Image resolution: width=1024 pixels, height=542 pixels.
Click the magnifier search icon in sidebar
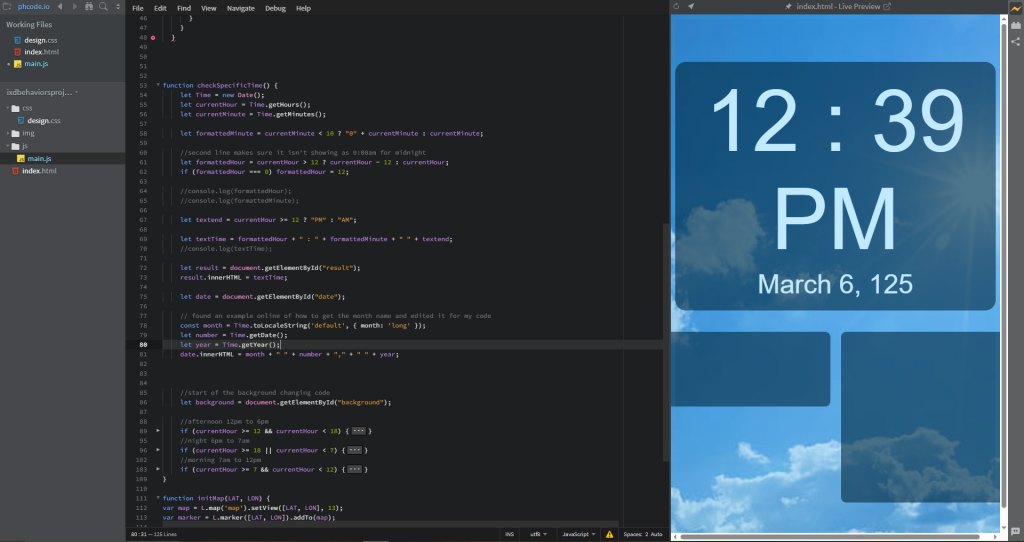click(x=104, y=7)
